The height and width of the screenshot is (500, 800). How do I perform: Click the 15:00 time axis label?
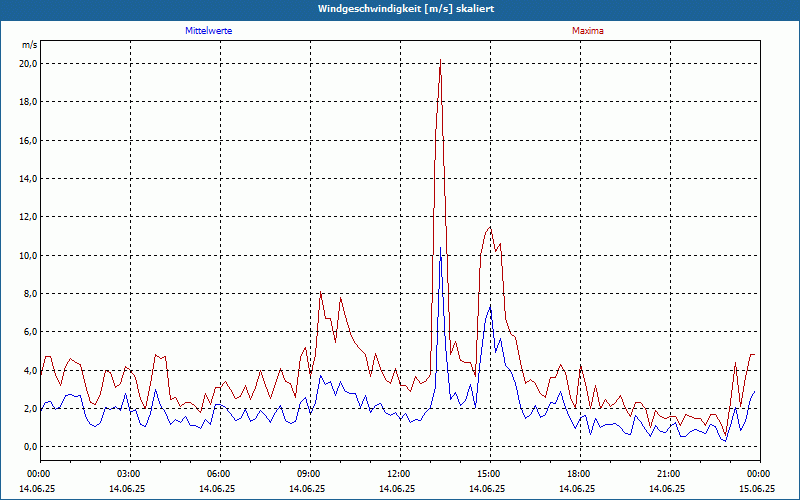pos(487,474)
